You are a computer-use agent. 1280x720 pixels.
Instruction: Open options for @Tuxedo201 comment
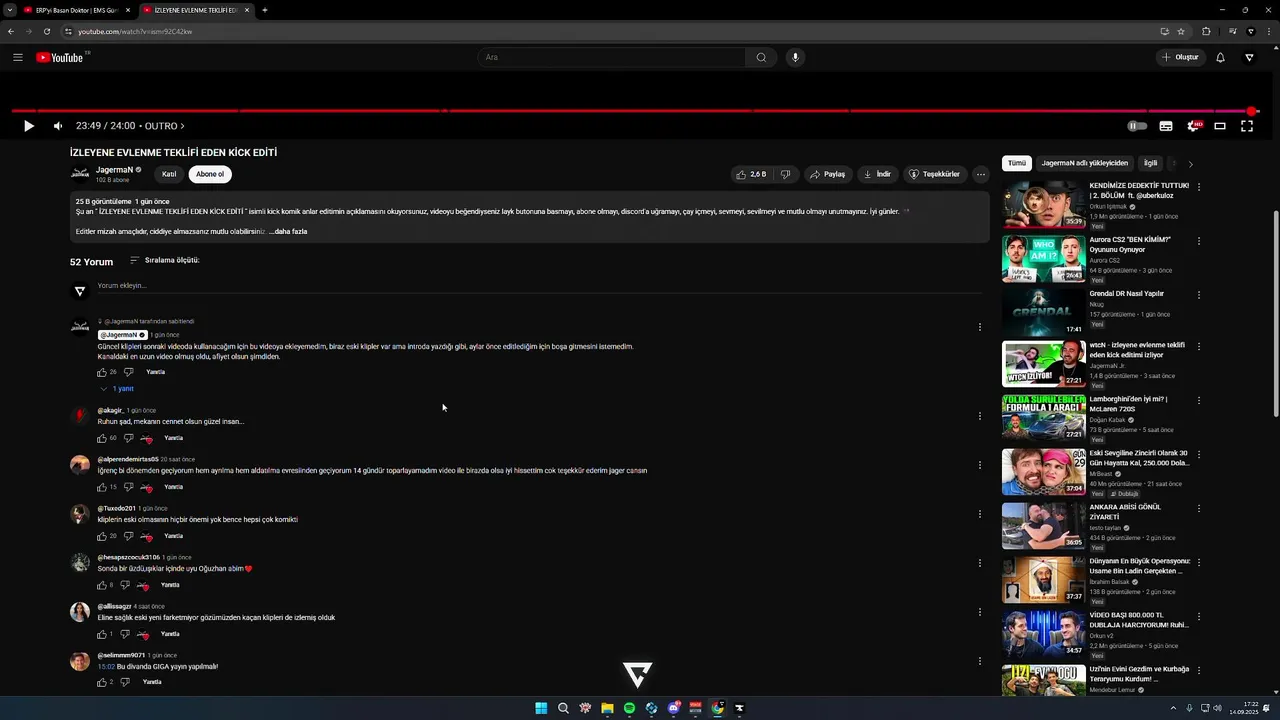(x=979, y=514)
